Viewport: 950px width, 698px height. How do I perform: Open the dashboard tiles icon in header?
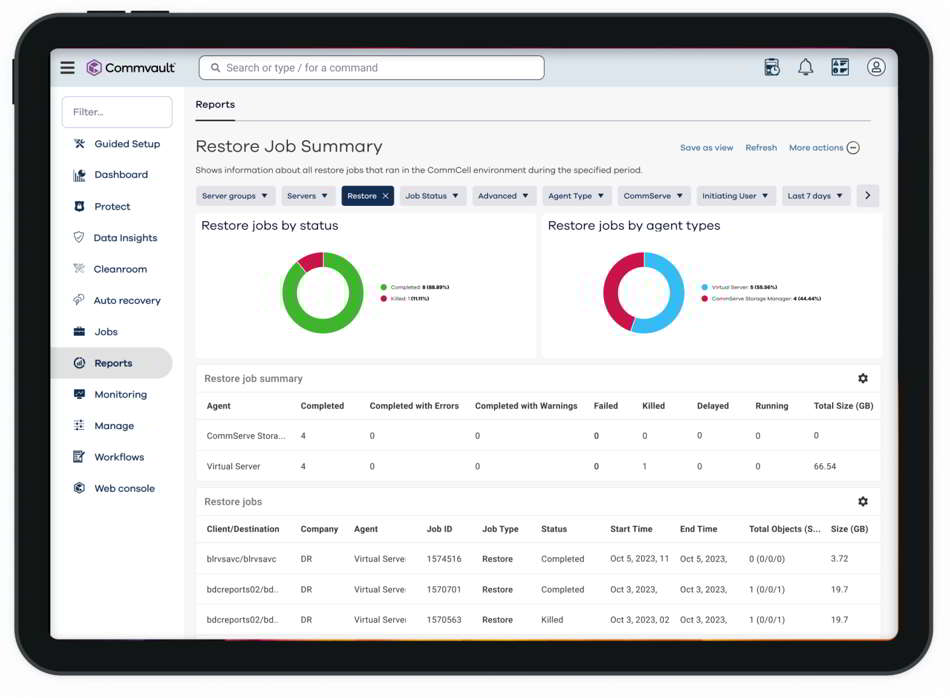pyautogui.click(x=840, y=67)
